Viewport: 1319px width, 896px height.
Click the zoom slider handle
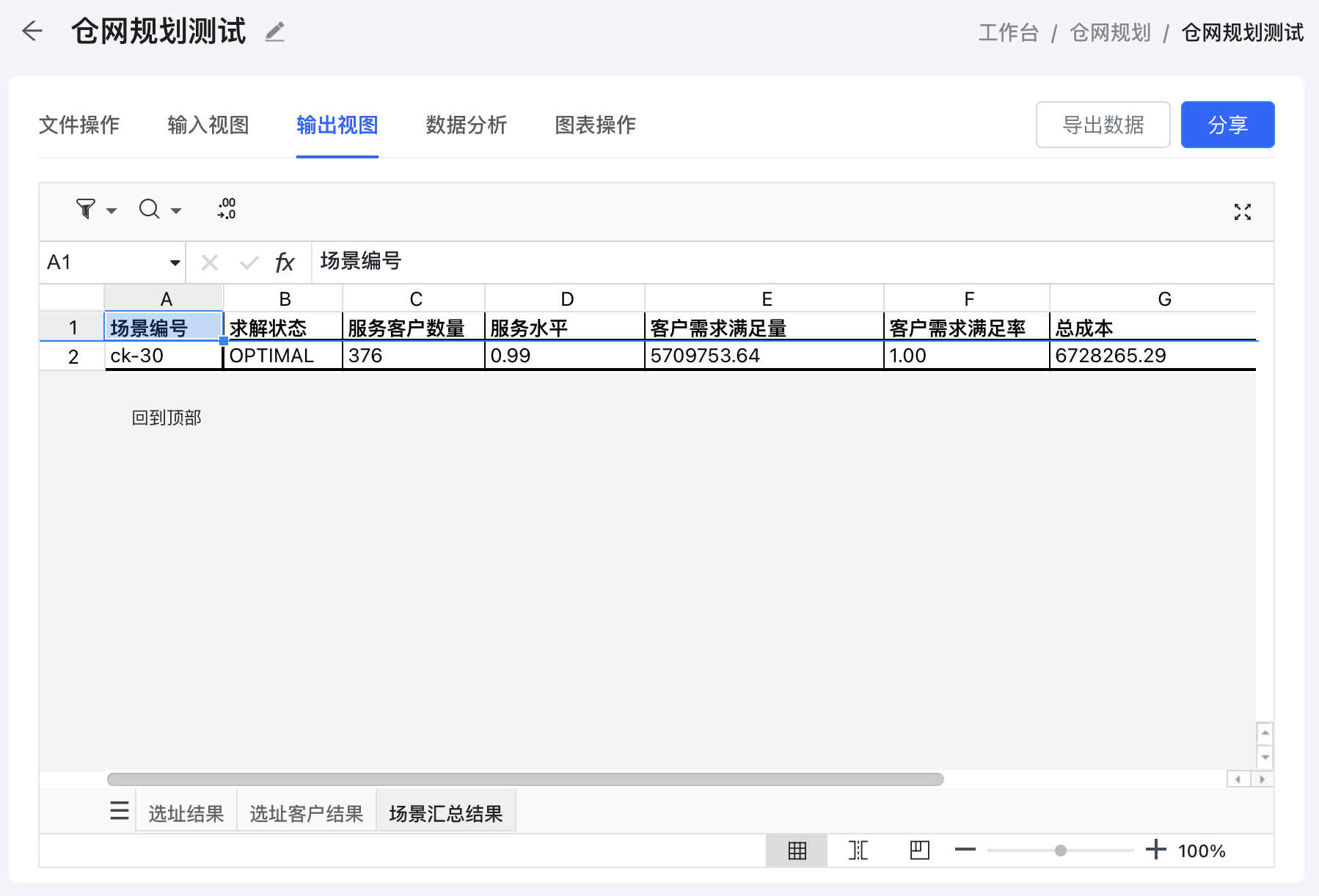[1060, 851]
